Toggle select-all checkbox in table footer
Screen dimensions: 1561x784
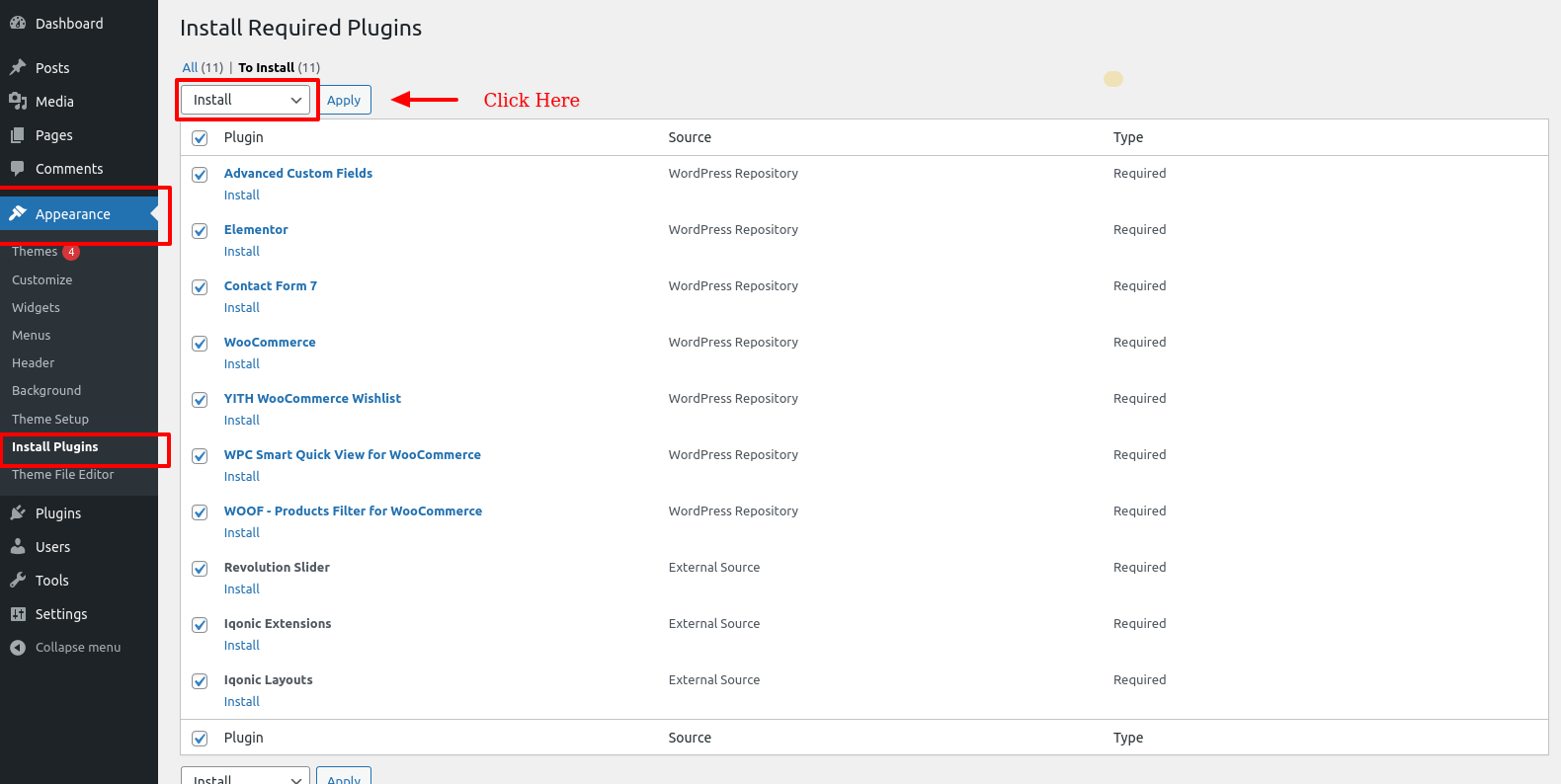point(200,739)
